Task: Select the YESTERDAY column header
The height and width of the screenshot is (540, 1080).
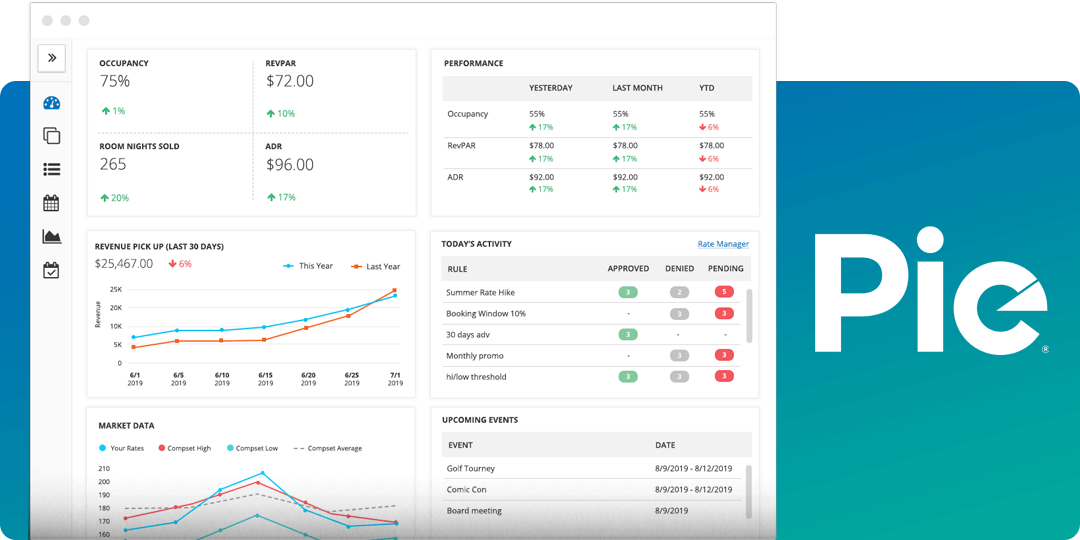Action: coord(550,88)
